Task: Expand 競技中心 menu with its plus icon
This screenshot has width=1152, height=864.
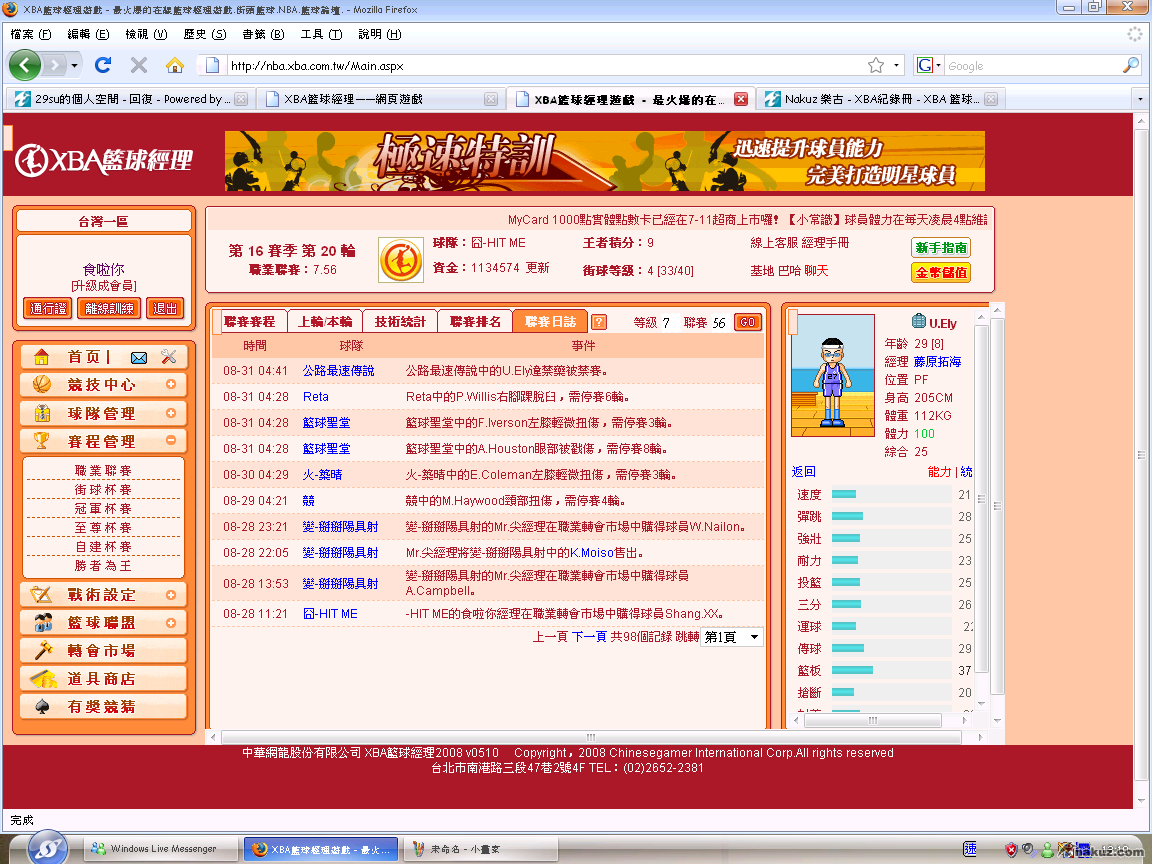Action: [x=170, y=384]
